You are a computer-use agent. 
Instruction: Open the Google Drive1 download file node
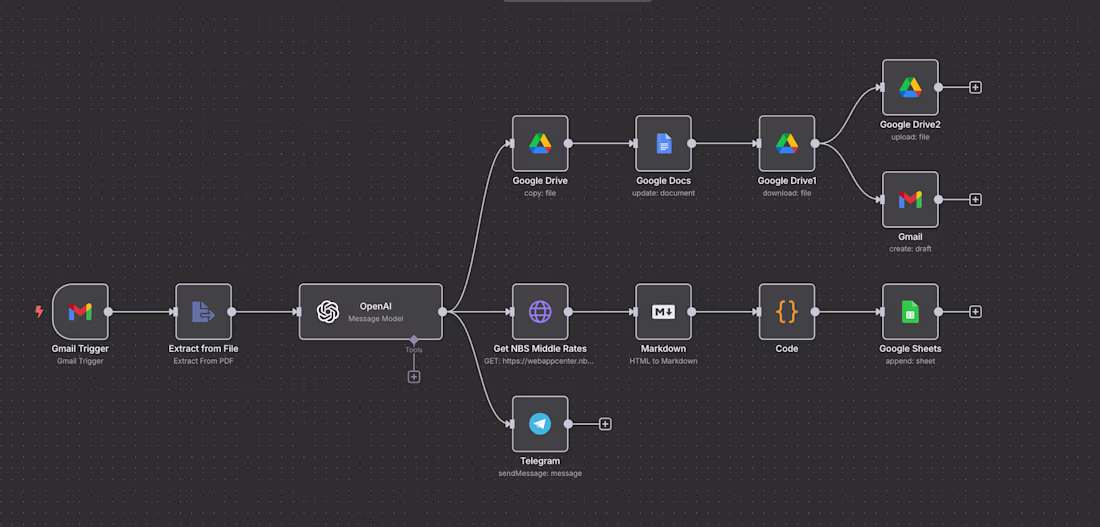pyautogui.click(x=787, y=143)
